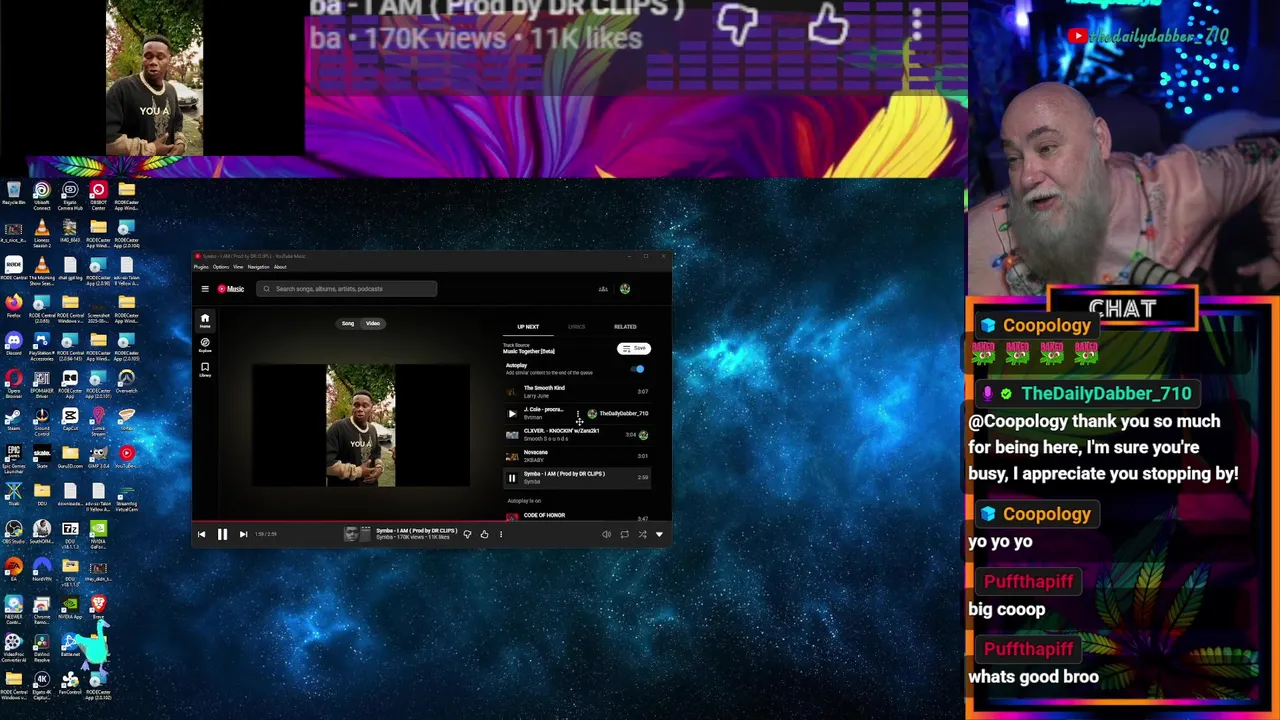1280x720 pixels.
Task: Play the J. Cole queue item
Action: click(512, 413)
